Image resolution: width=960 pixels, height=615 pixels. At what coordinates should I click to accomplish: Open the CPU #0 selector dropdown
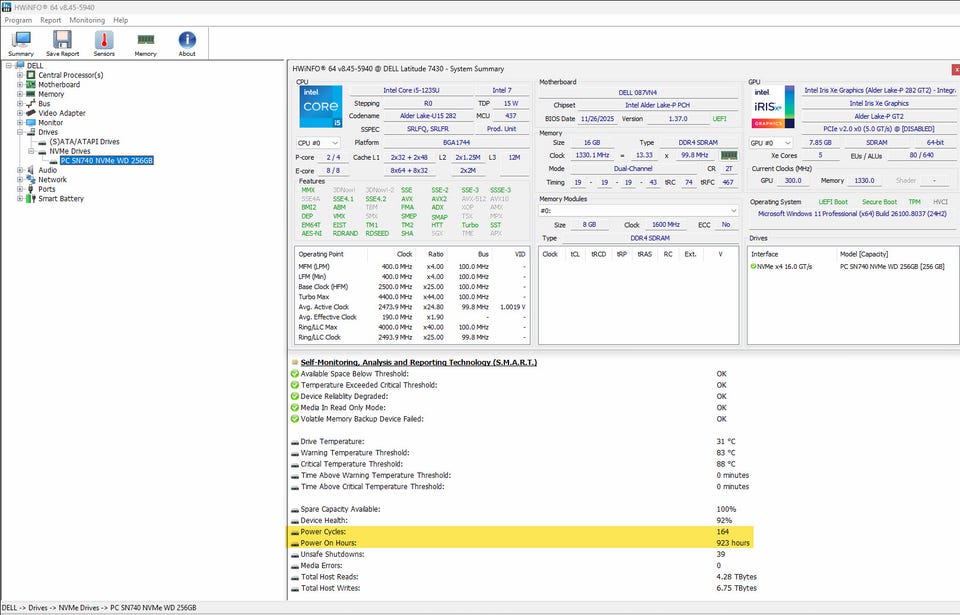(x=318, y=143)
